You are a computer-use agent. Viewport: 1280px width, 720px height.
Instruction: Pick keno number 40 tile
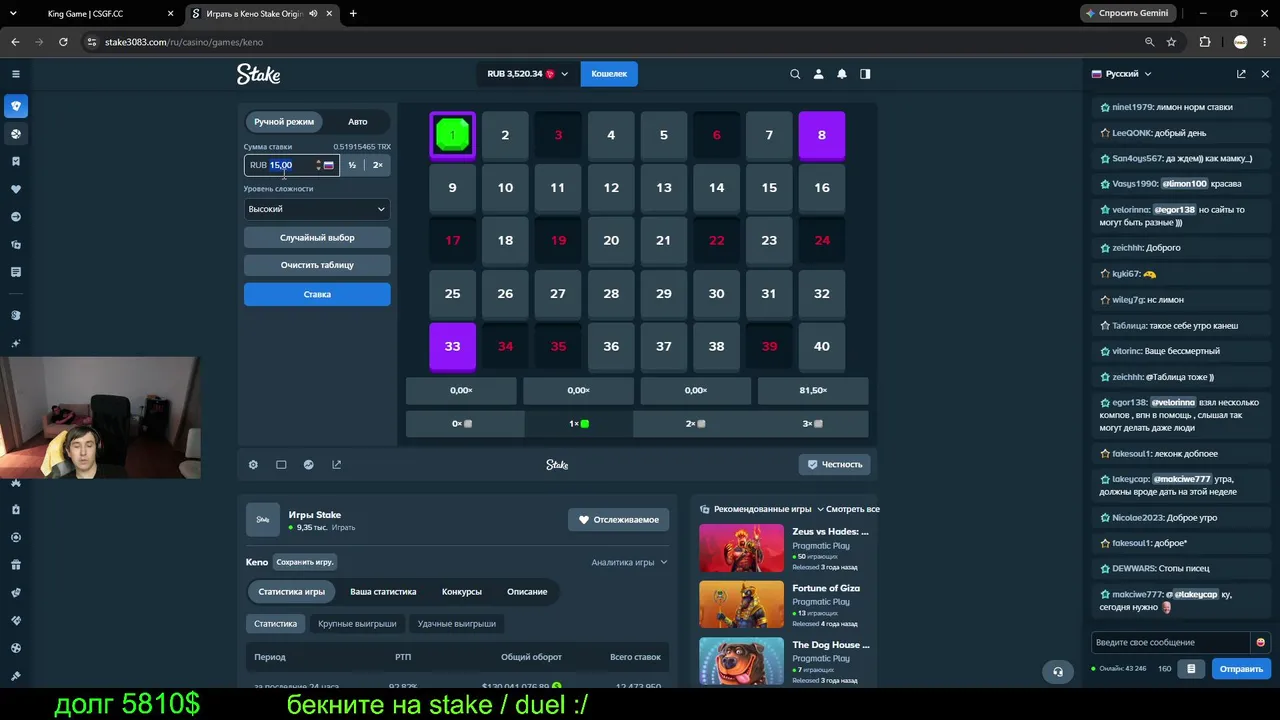pyautogui.click(x=822, y=346)
